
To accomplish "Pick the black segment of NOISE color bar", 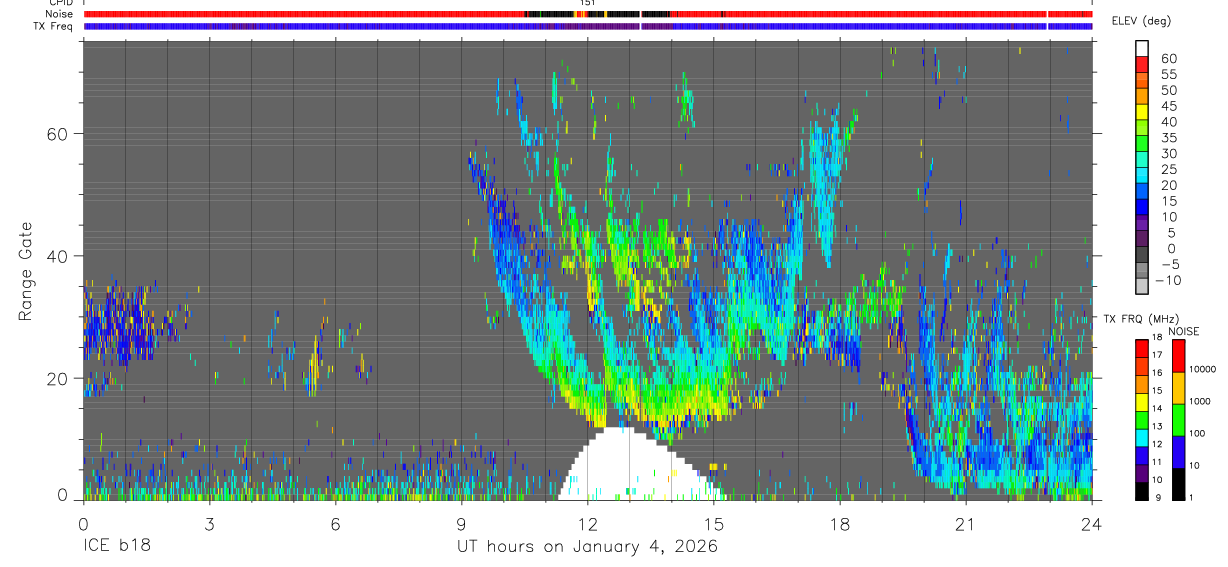I will point(1179,484).
